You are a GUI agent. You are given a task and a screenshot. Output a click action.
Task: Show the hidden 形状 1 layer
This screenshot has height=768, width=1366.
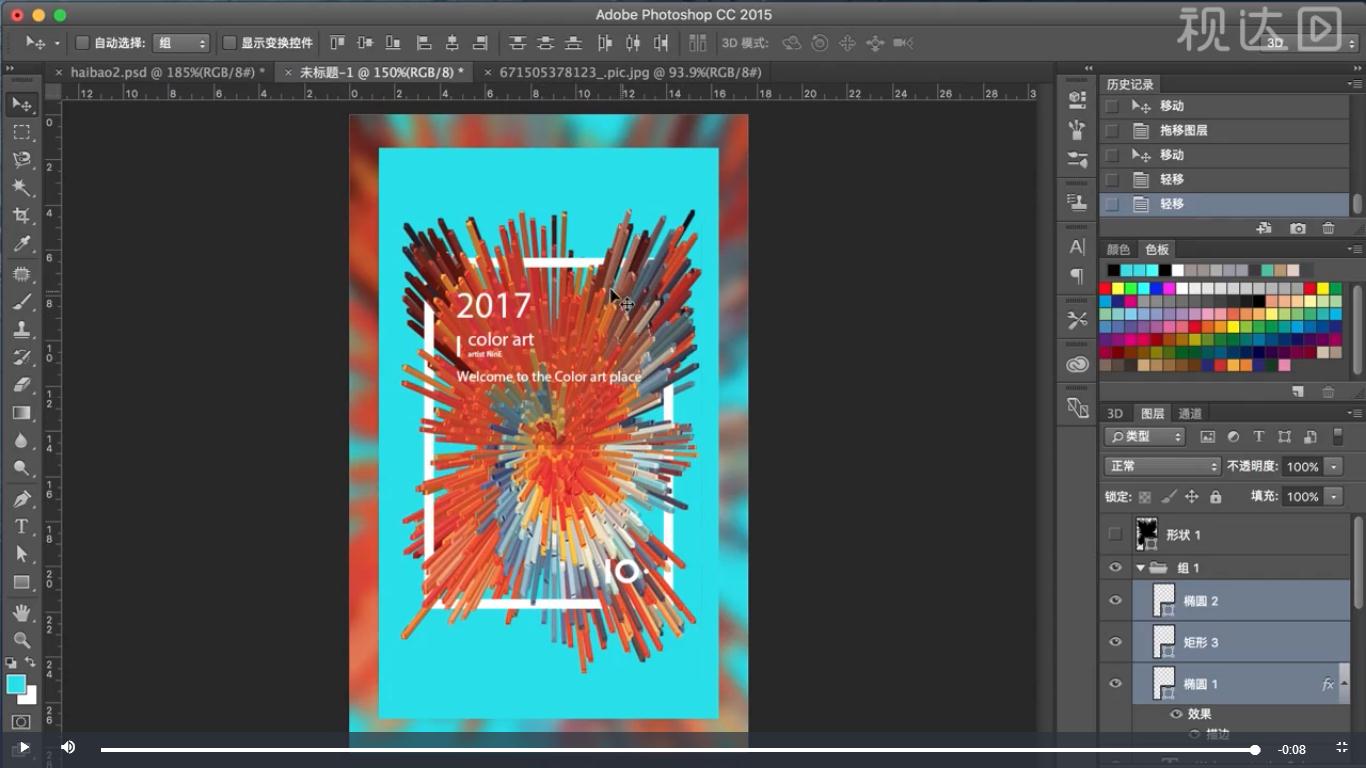click(1115, 535)
